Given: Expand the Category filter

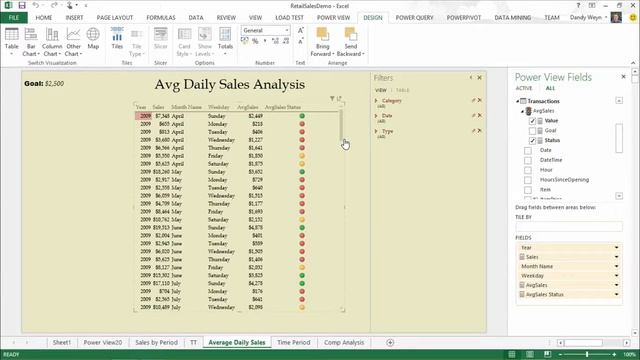Looking at the screenshot, I should [x=376, y=100].
